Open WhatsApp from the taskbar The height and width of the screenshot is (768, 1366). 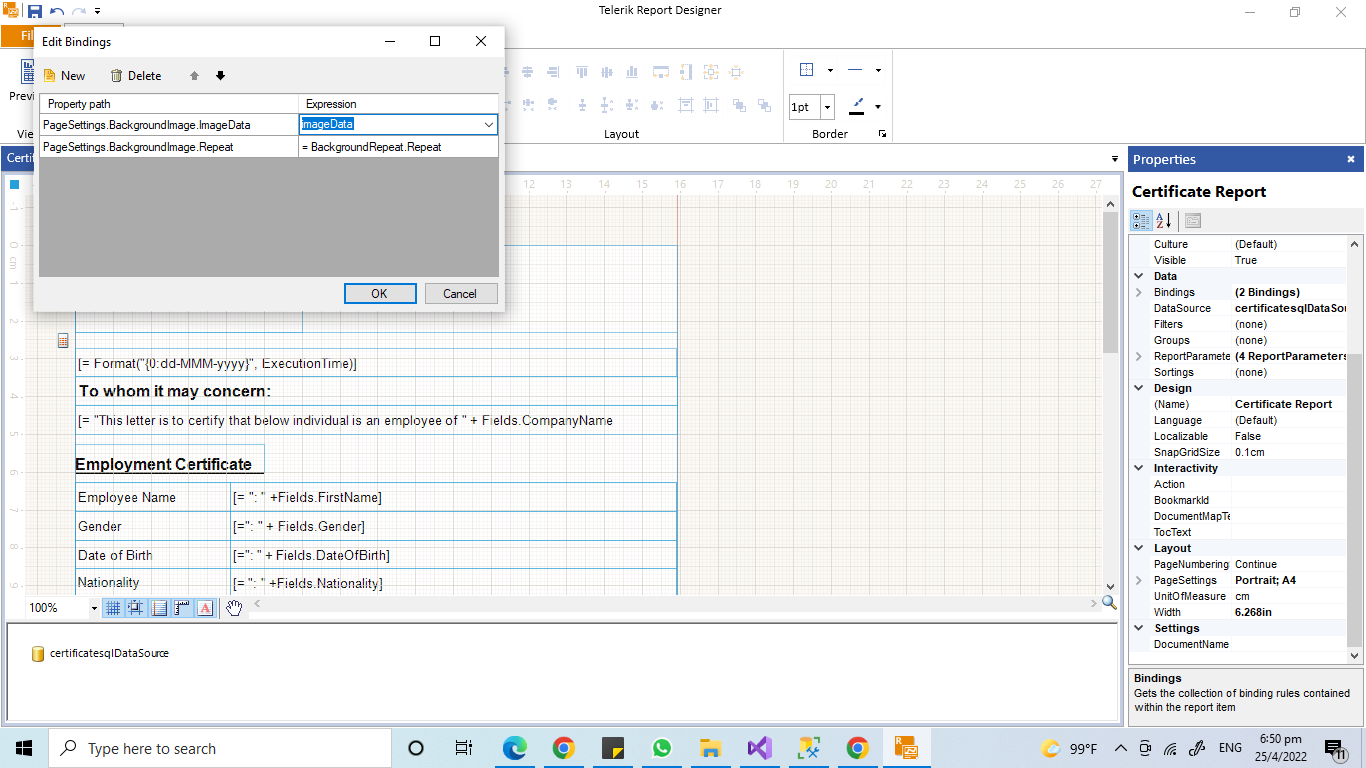coord(661,748)
